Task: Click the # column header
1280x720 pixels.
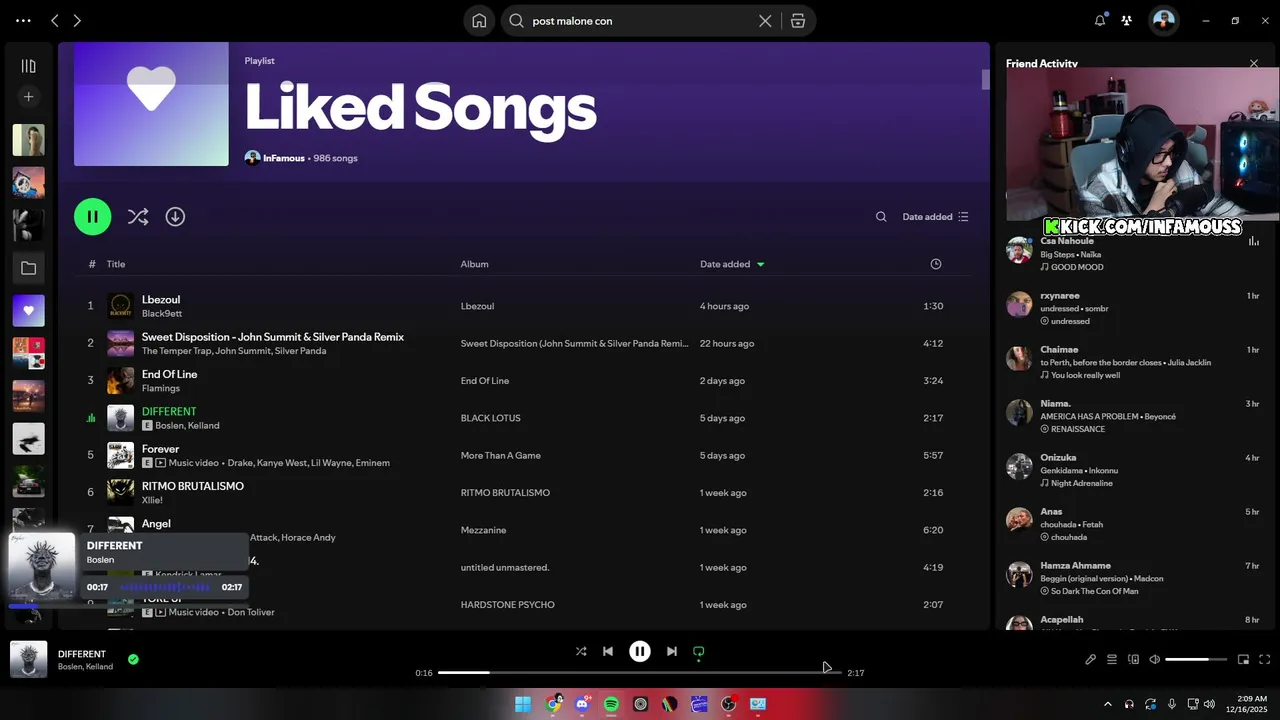Action: click(x=92, y=264)
